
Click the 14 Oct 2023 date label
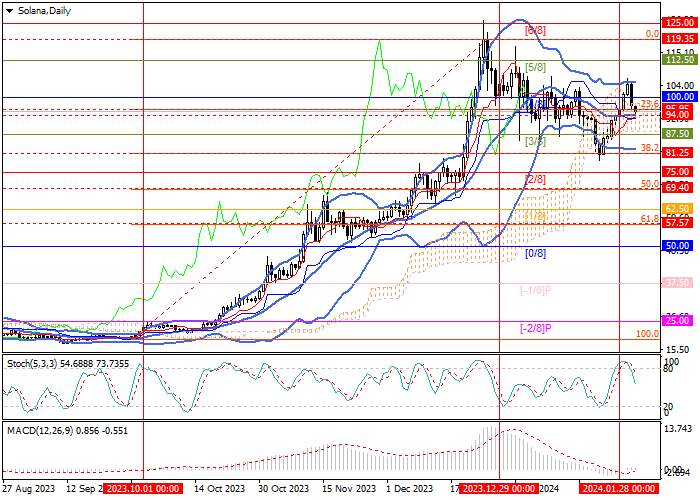[x=220, y=489]
